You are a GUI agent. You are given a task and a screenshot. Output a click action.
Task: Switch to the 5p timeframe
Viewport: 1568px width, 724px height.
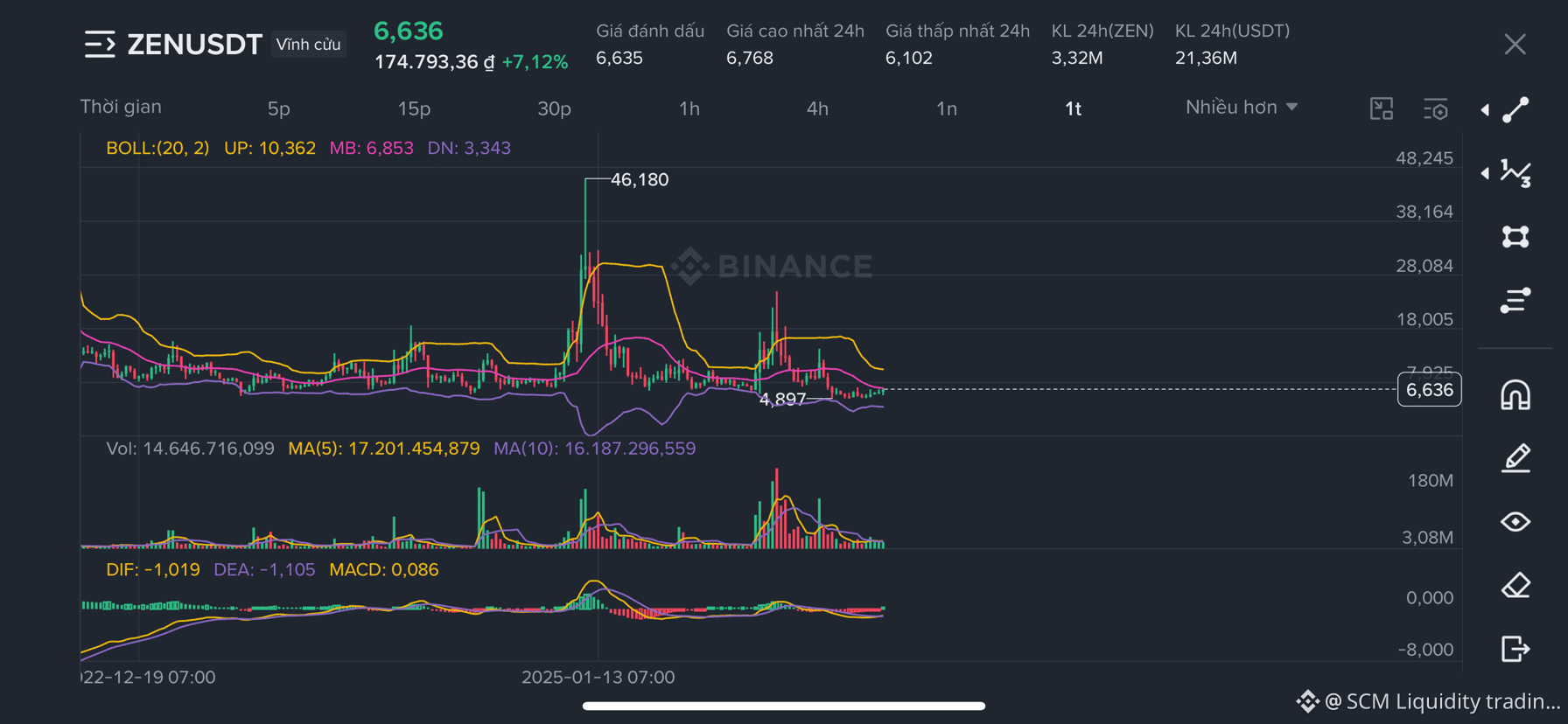pos(278,108)
